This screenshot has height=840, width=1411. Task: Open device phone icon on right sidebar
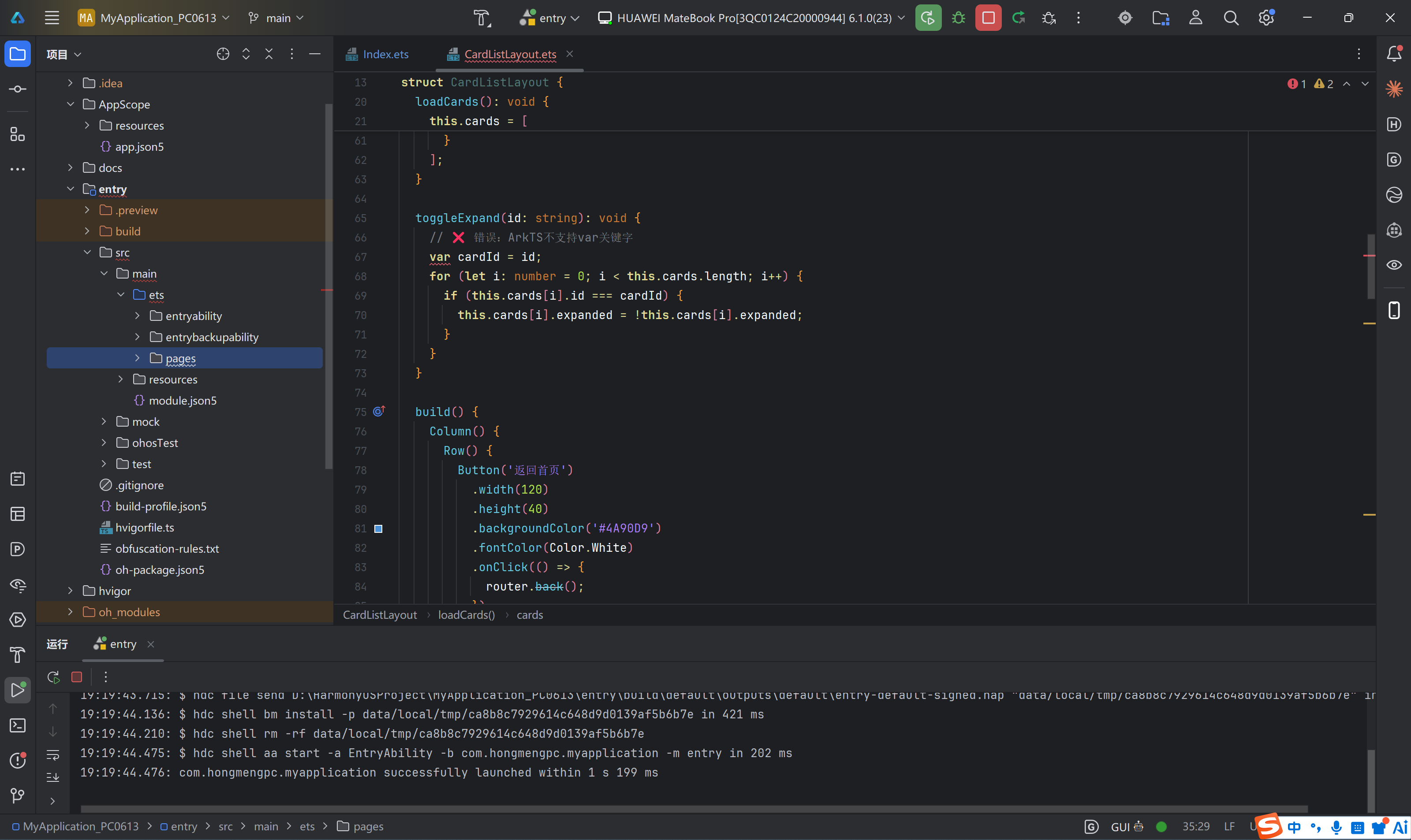pyautogui.click(x=1394, y=310)
